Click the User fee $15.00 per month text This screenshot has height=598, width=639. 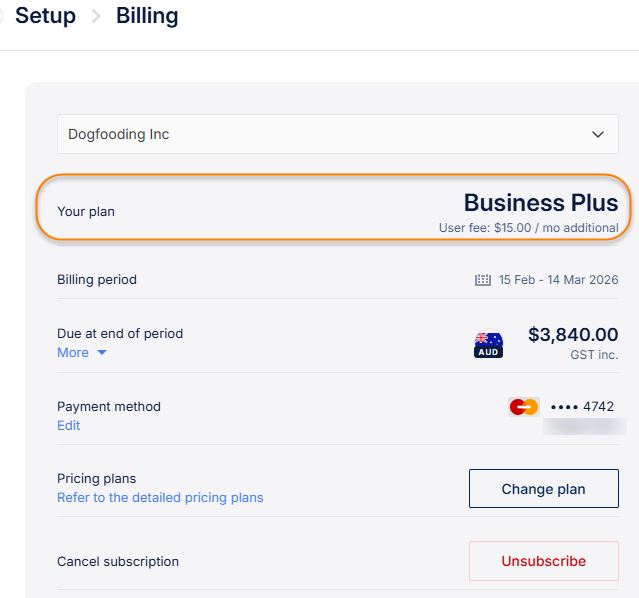point(528,228)
